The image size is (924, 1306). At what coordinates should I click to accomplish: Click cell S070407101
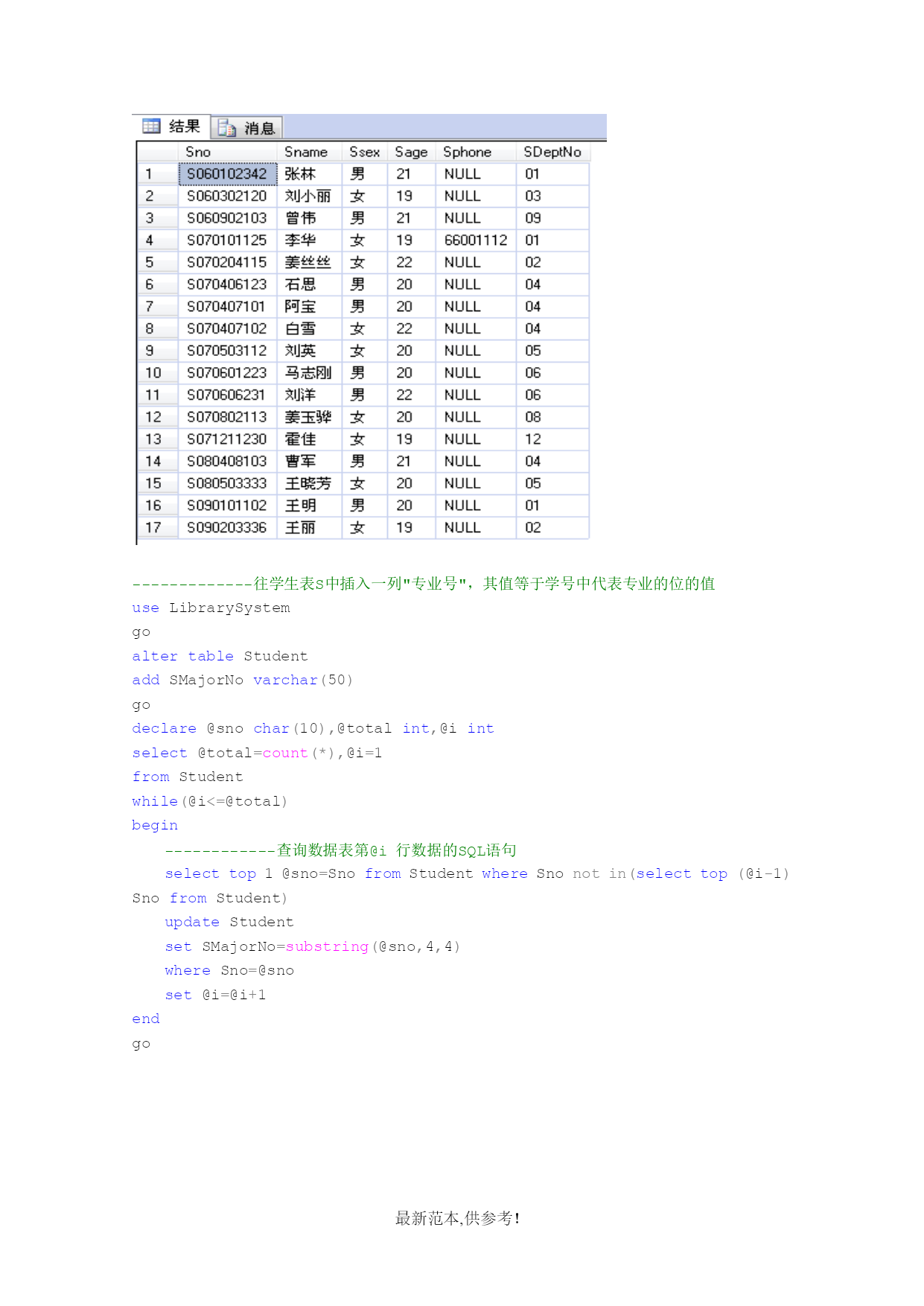click(228, 307)
